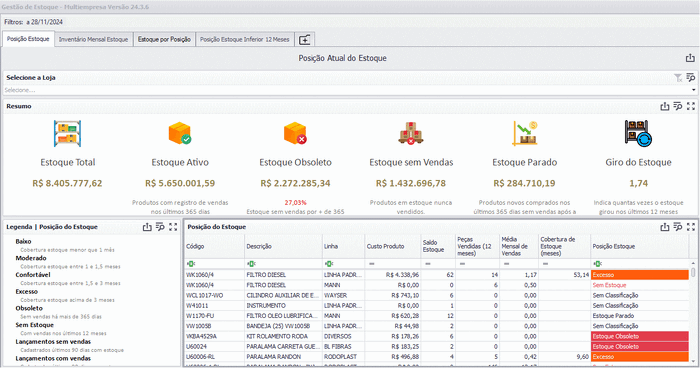Click the Posição do Estoque vertical scrollbar
This screenshot has width=700, height=368.
693,313
